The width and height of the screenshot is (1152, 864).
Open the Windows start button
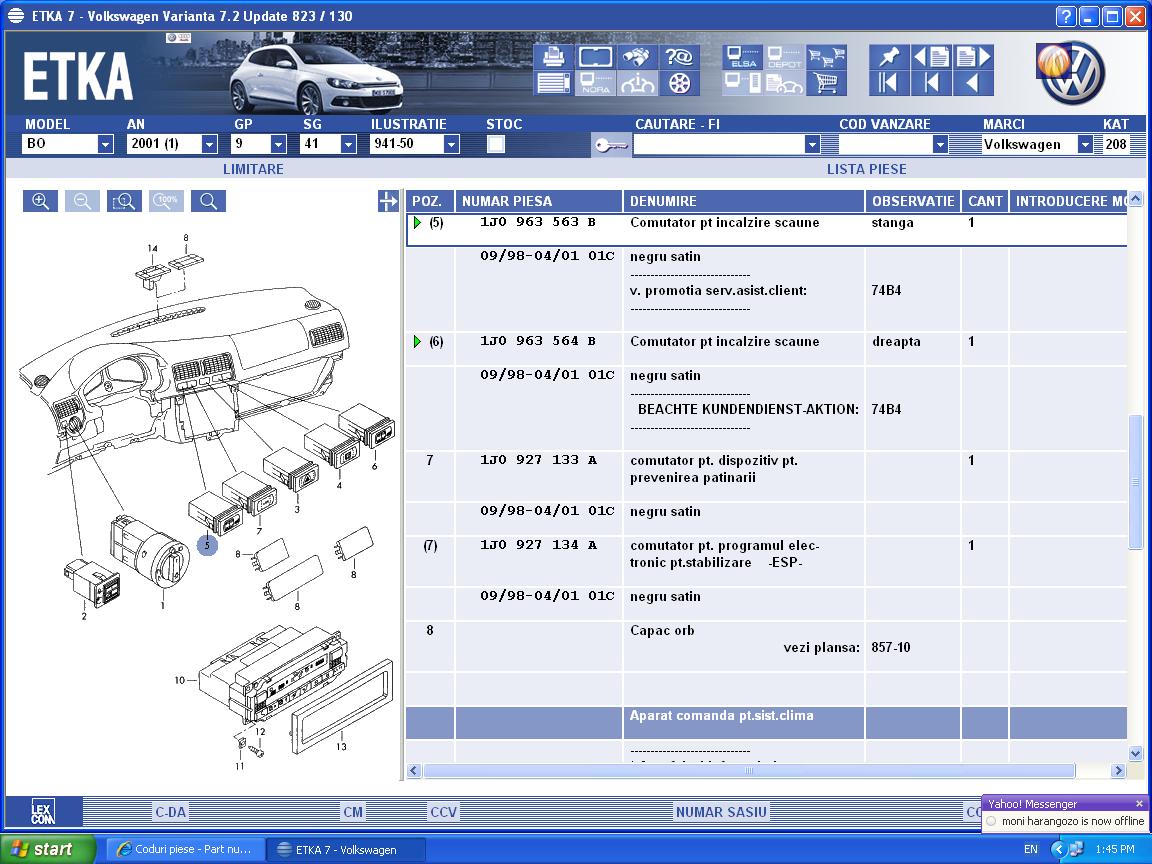point(48,849)
